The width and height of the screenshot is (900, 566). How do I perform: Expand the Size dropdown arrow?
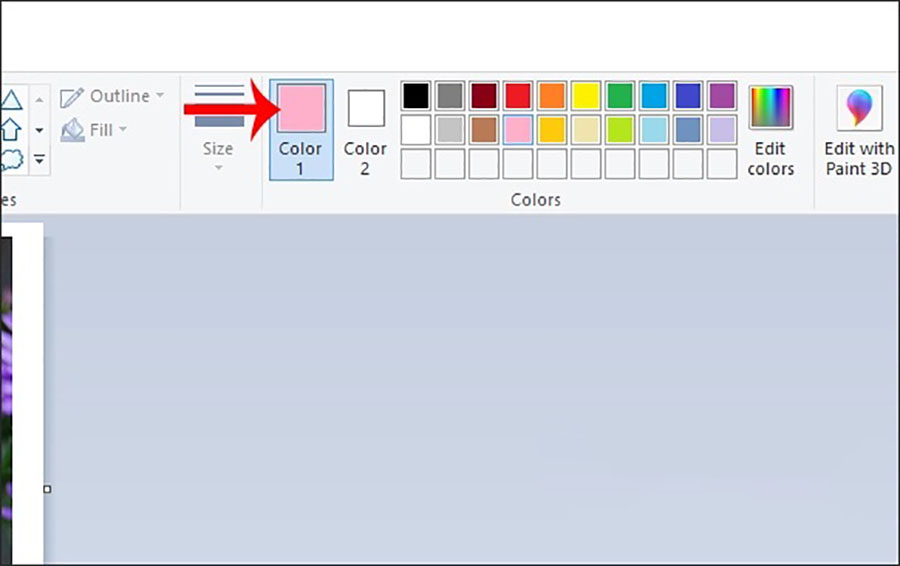coord(218,167)
